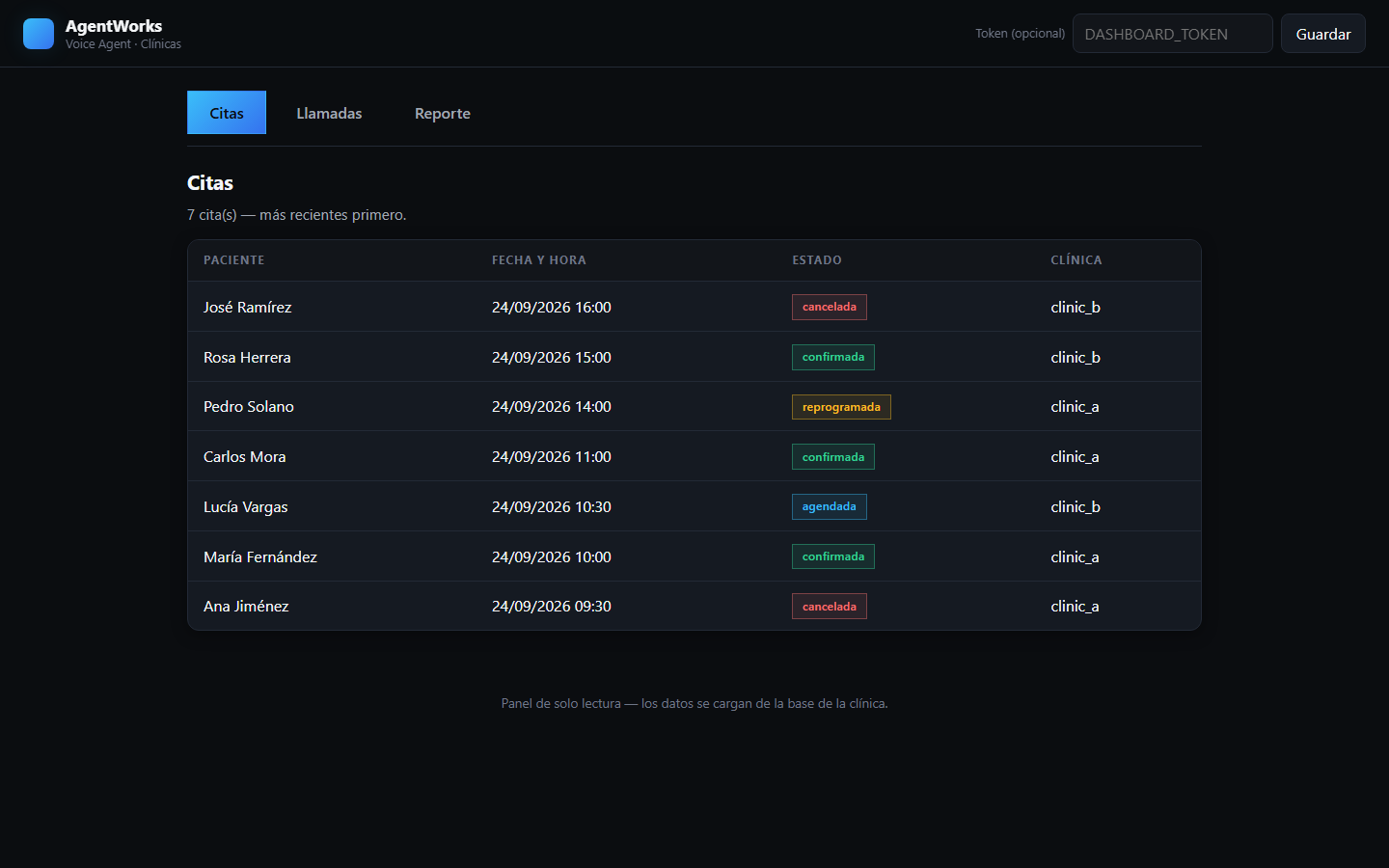Select patient Ana Jiménez
Image resolution: width=1389 pixels, height=868 pixels.
point(246,606)
